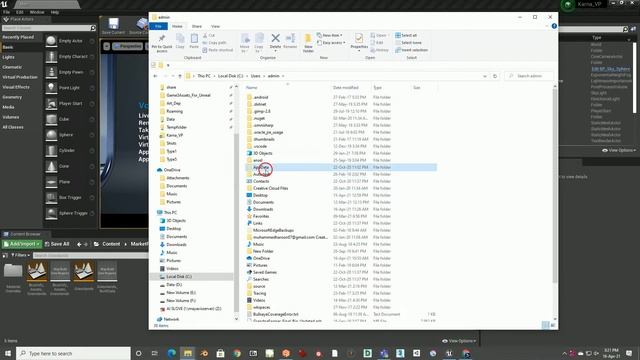Viewport: 640px width, 360px height.
Task: Open the File ribbon tab
Action: [x=158, y=26]
